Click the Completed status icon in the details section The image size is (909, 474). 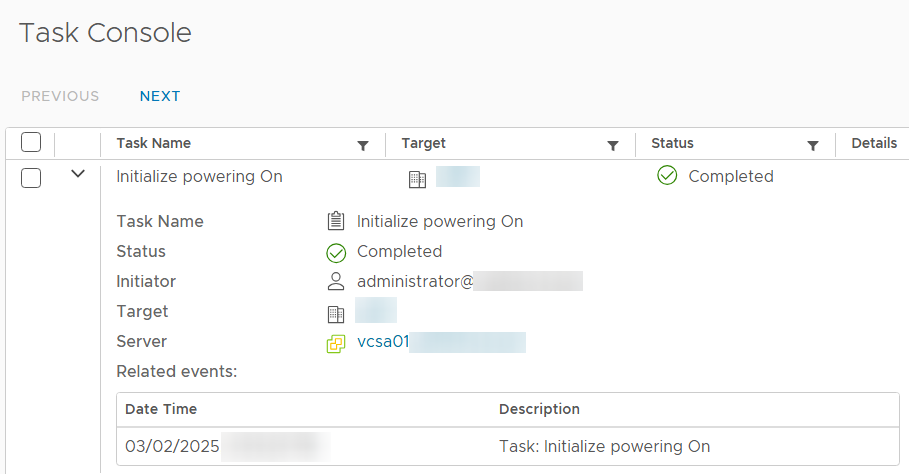point(336,253)
